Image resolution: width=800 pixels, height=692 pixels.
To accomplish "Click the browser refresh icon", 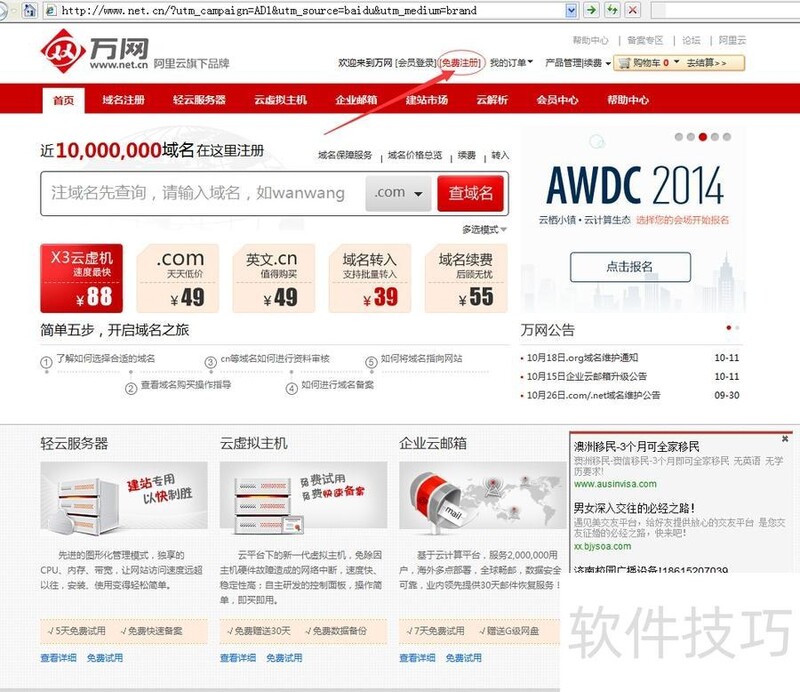I will click(x=612, y=9).
